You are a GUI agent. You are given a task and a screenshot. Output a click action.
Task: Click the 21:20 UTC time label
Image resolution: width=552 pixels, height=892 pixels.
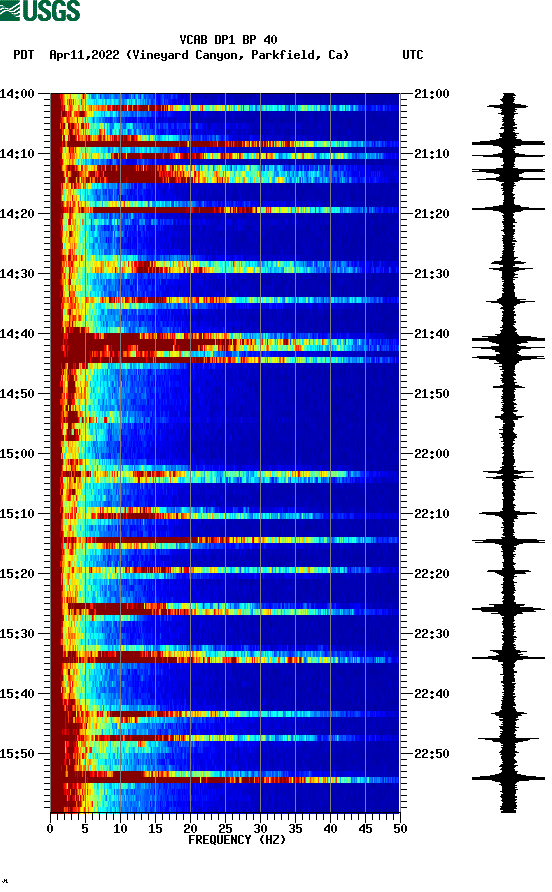click(432, 214)
